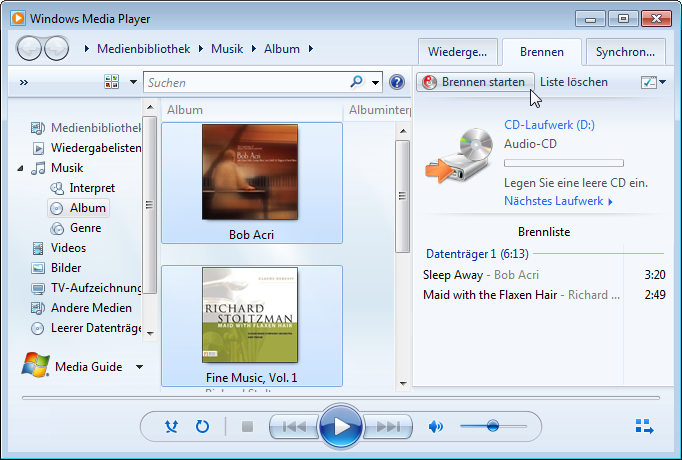Select Sleep Away in the burn list
The width and height of the screenshot is (682, 460).
(x=544, y=275)
